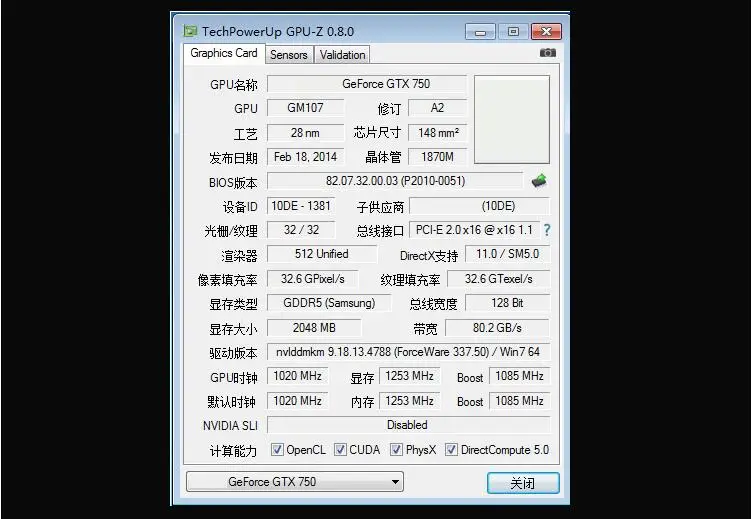
Task: Click the die size 148 mm² value
Action: (x=437, y=133)
